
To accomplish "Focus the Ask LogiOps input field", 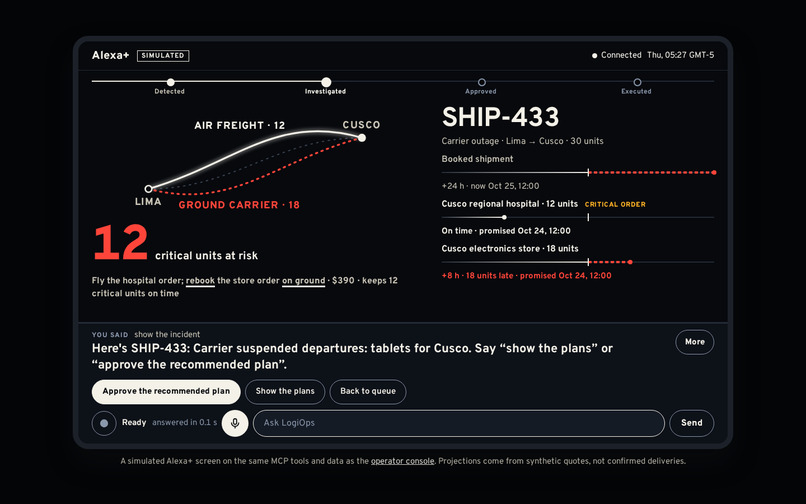I will tap(459, 423).
